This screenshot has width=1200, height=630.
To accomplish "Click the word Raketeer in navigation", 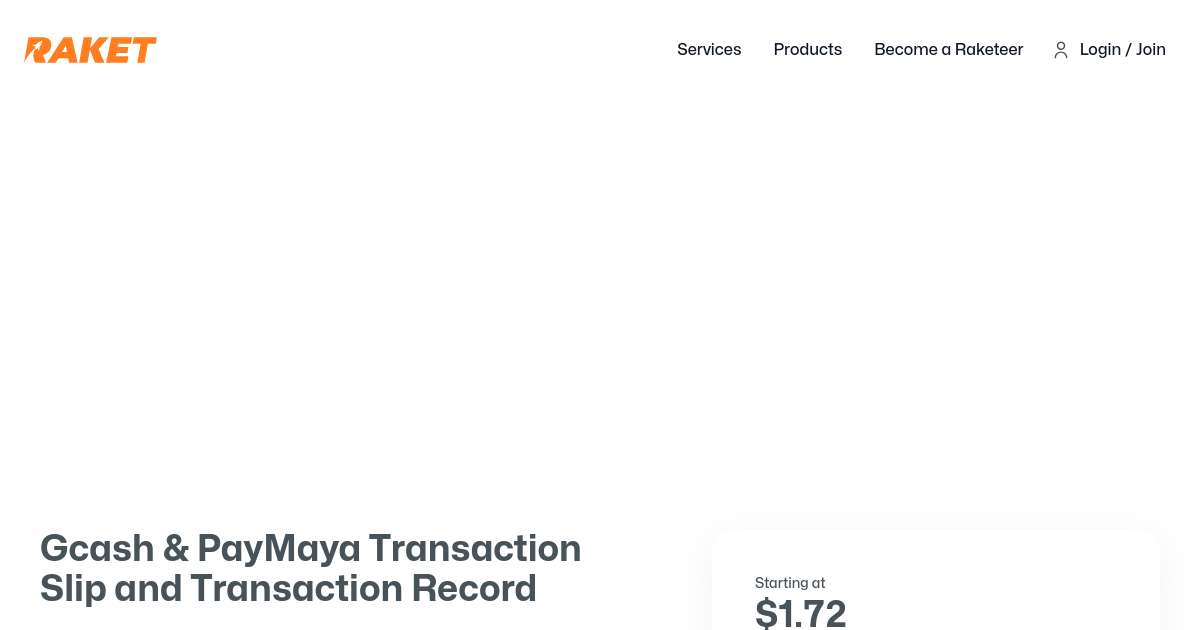I will pyautogui.click(x=989, y=49).
